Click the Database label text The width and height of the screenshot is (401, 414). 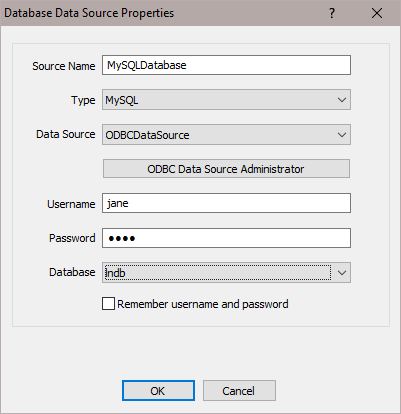pyautogui.click(x=72, y=272)
